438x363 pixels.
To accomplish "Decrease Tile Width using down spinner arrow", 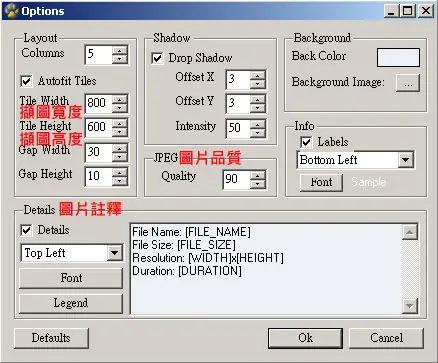I will 120,108.
